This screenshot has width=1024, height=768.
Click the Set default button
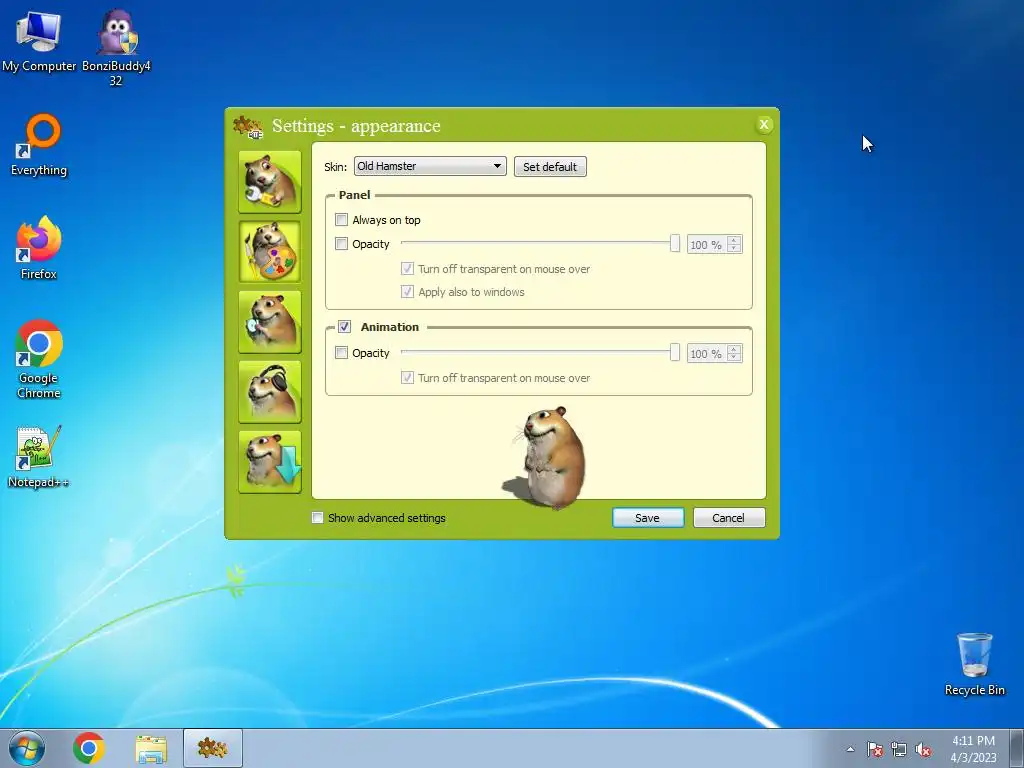click(550, 167)
